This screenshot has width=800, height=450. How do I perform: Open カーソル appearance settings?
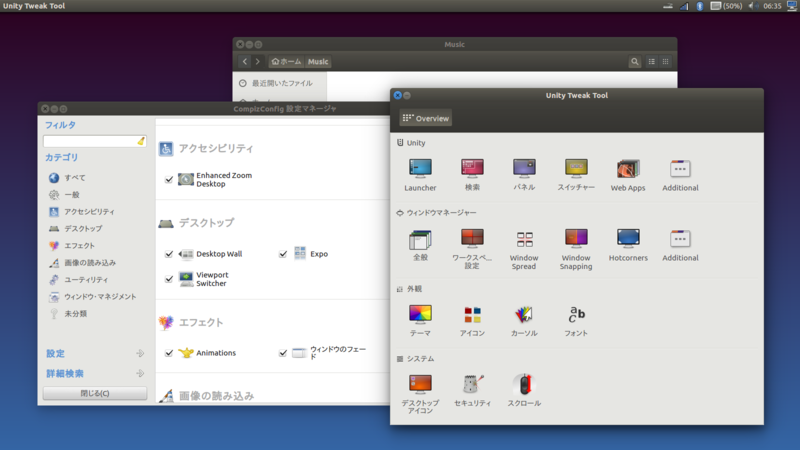(524, 320)
